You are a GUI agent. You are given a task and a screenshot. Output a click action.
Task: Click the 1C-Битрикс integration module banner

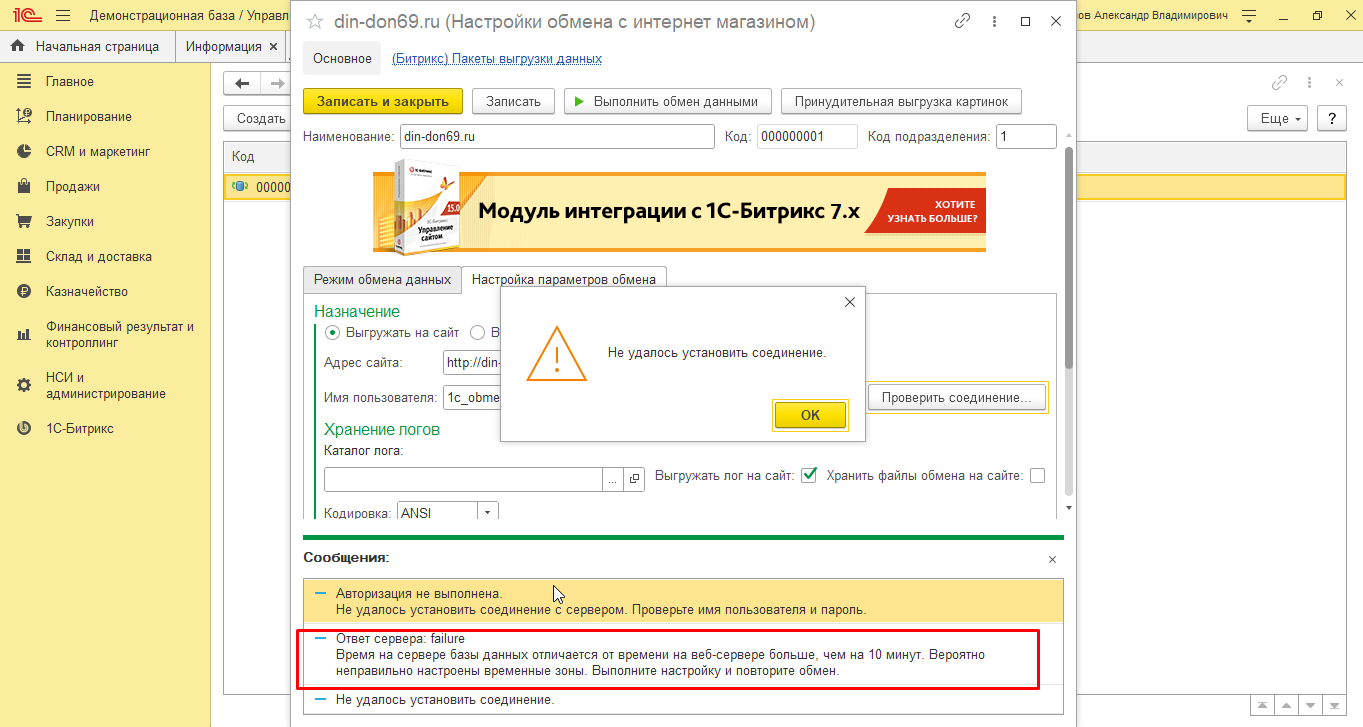[679, 211]
